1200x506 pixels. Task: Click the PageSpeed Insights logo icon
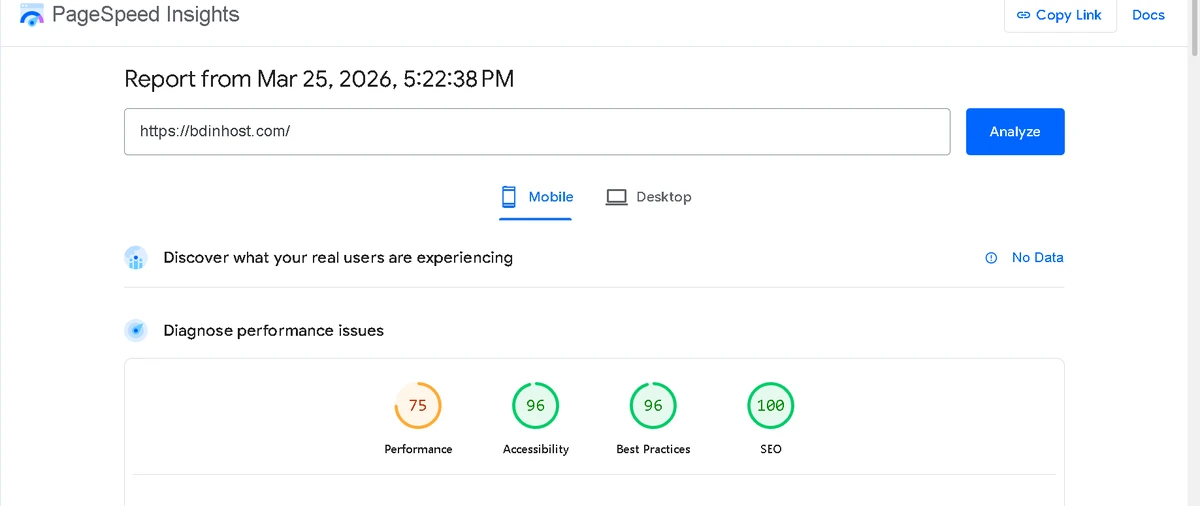click(32, 14)
